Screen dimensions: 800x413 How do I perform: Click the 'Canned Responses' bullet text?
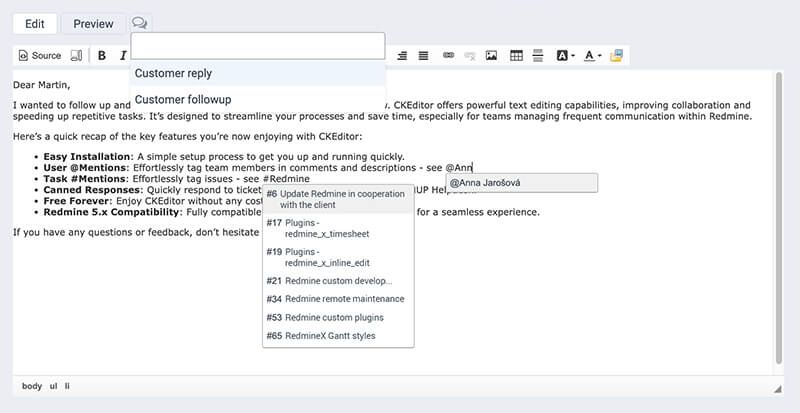tap(93, 190)
